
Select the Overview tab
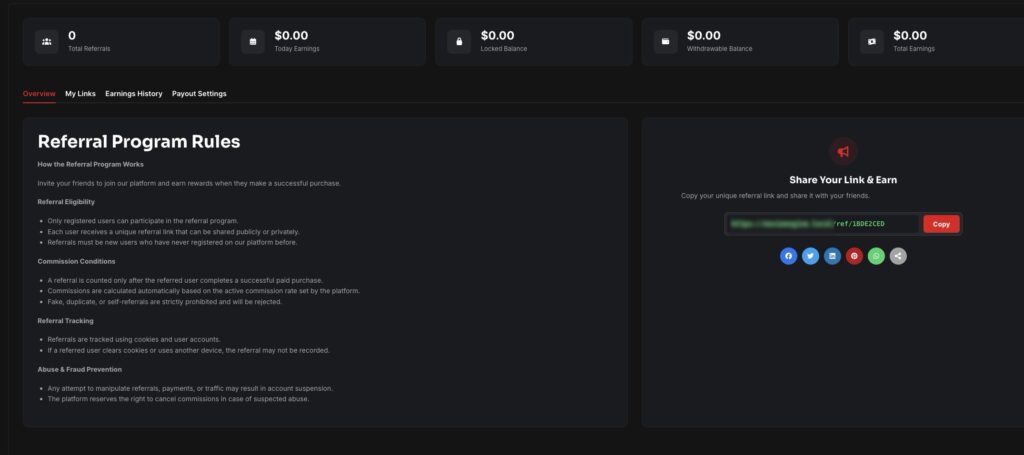pos(39,94)
